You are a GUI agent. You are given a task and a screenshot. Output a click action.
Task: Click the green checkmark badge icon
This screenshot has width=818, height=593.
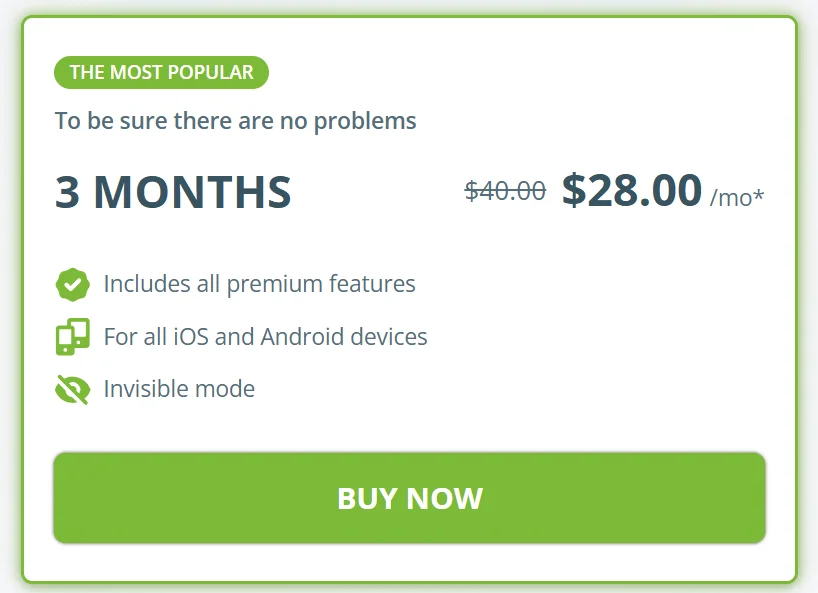[72, 284]
